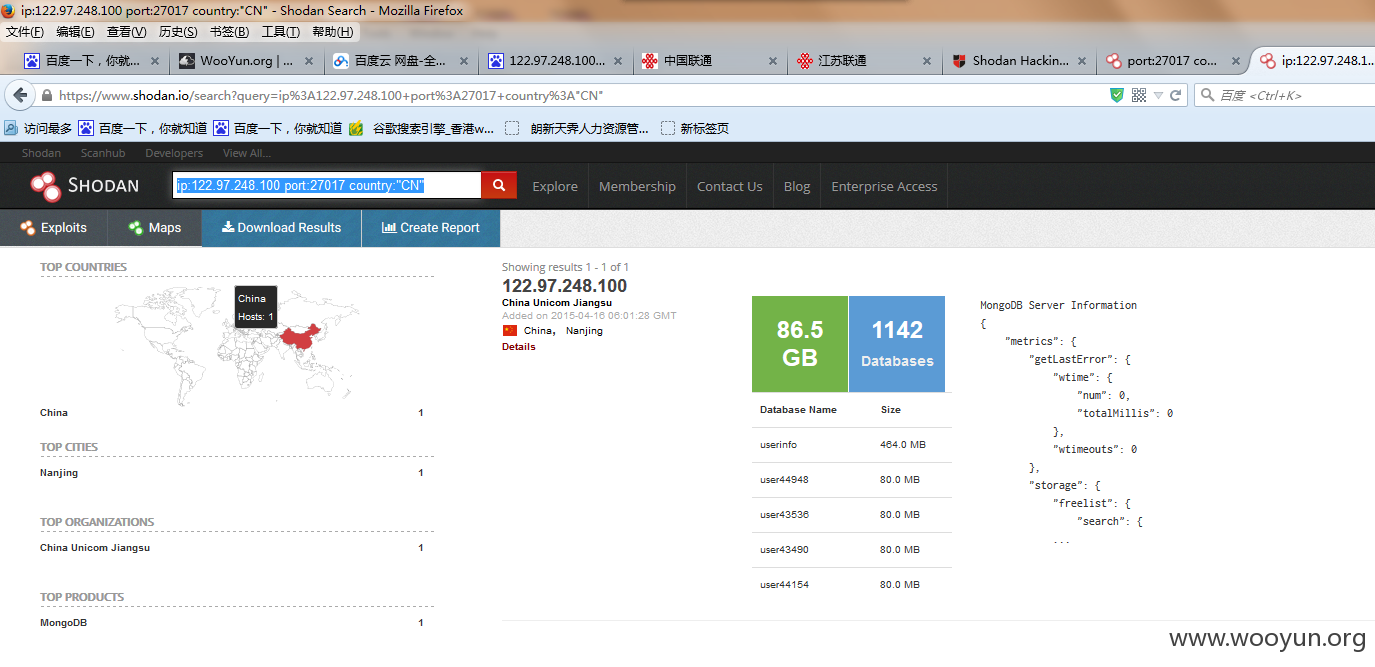Close the Shodan Hacking tab
Screen dimensions: 1375x667
1083,61
